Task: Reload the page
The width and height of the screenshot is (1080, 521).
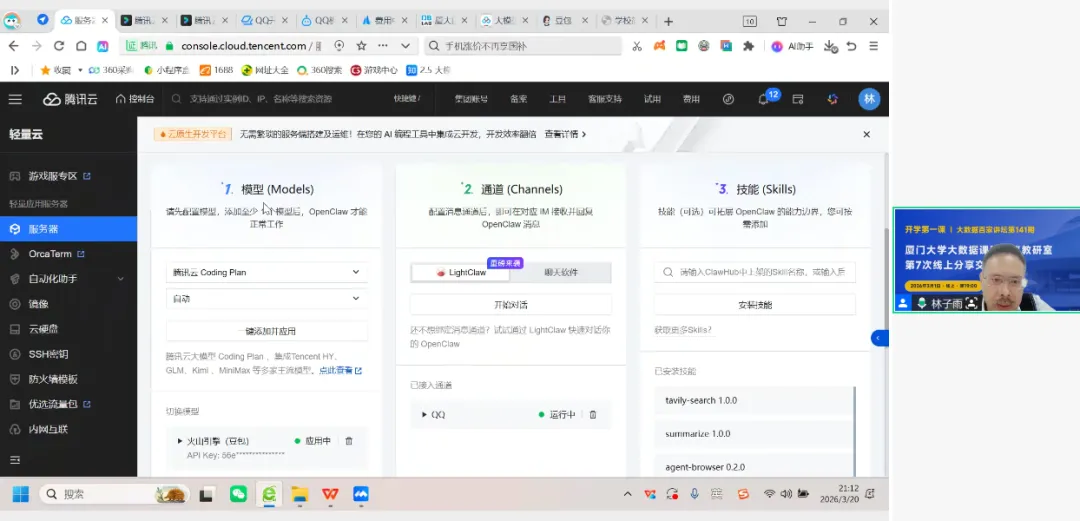Action: (59, 46)
